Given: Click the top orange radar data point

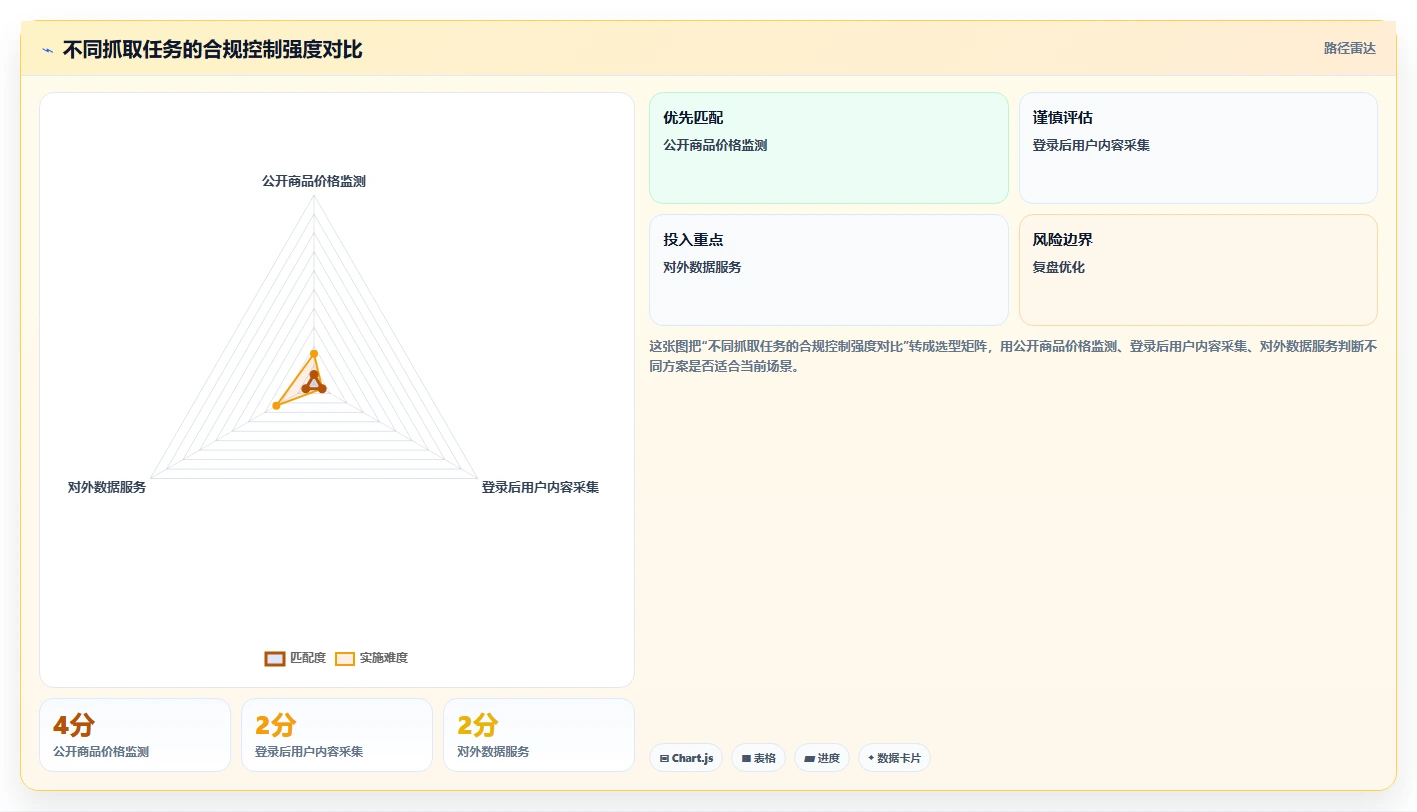Looking at the screenshot, I should click(314, 353).
